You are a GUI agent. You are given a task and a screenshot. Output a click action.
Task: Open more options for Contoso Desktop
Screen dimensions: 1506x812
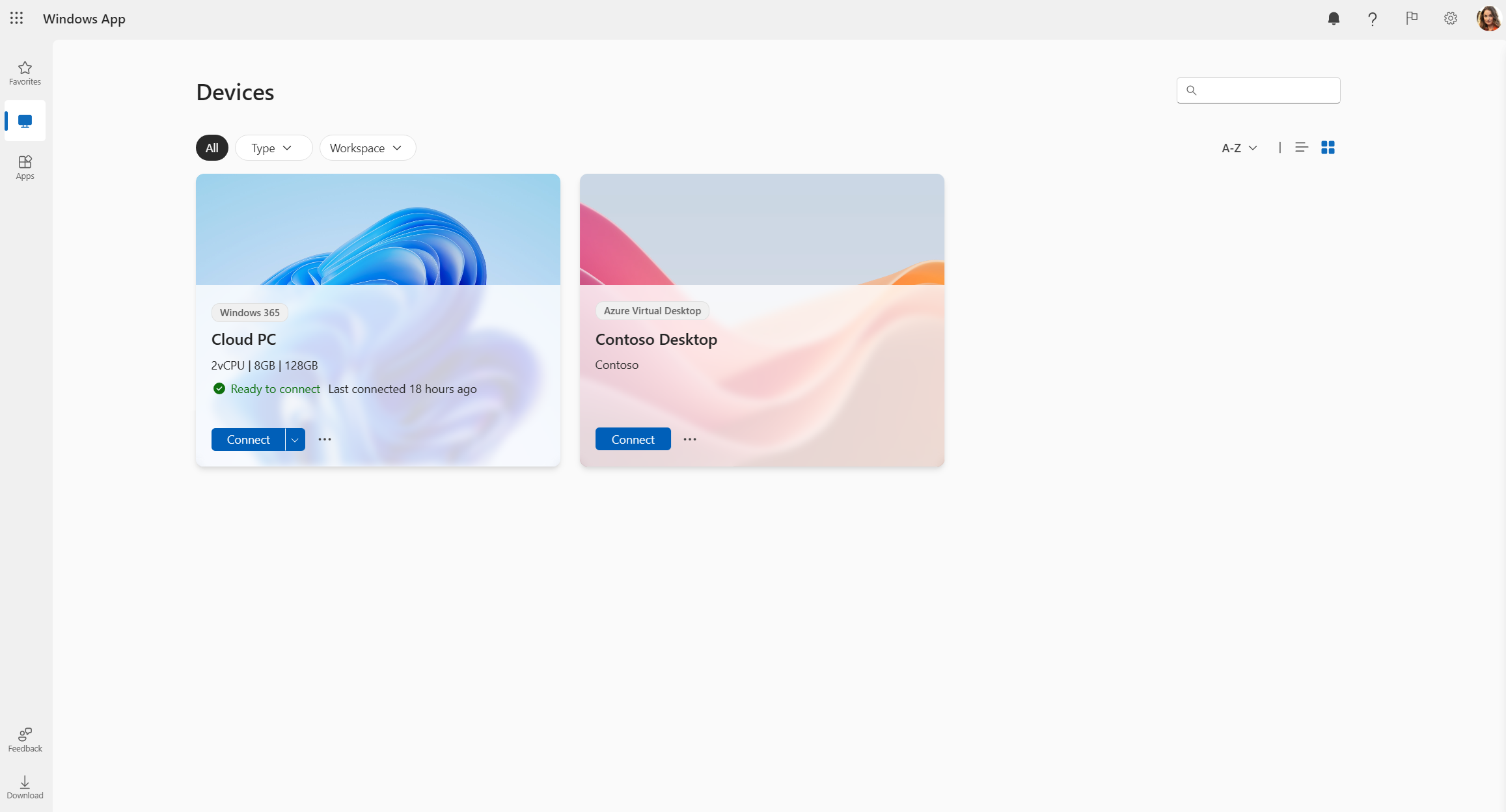pos(690,439)
